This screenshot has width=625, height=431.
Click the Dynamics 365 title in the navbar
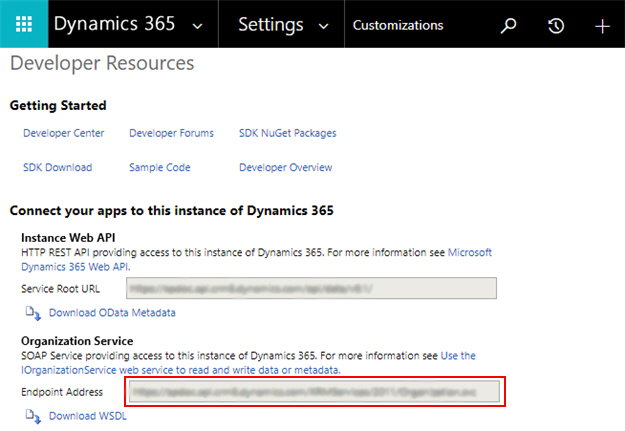[114, 24]
